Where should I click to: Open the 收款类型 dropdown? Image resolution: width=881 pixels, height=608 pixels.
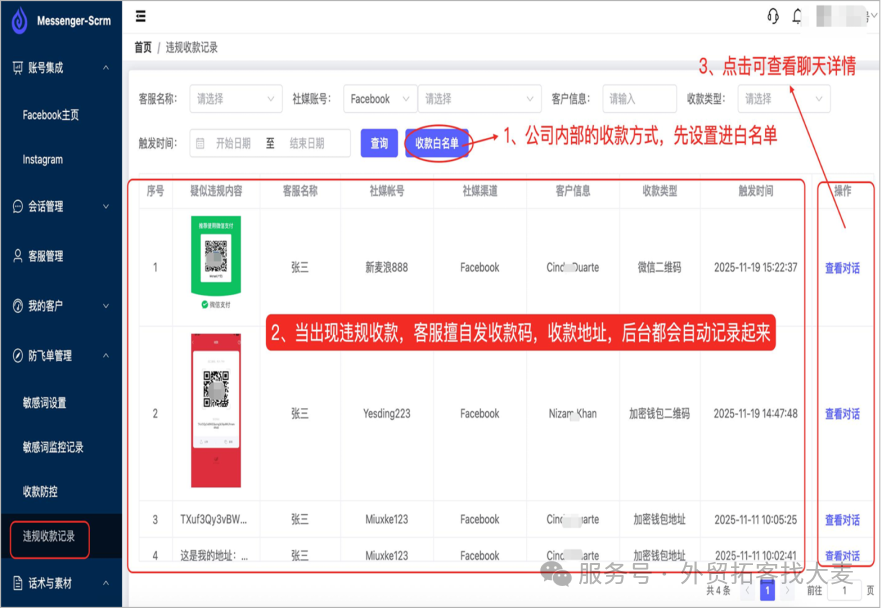tap(784, 99)
